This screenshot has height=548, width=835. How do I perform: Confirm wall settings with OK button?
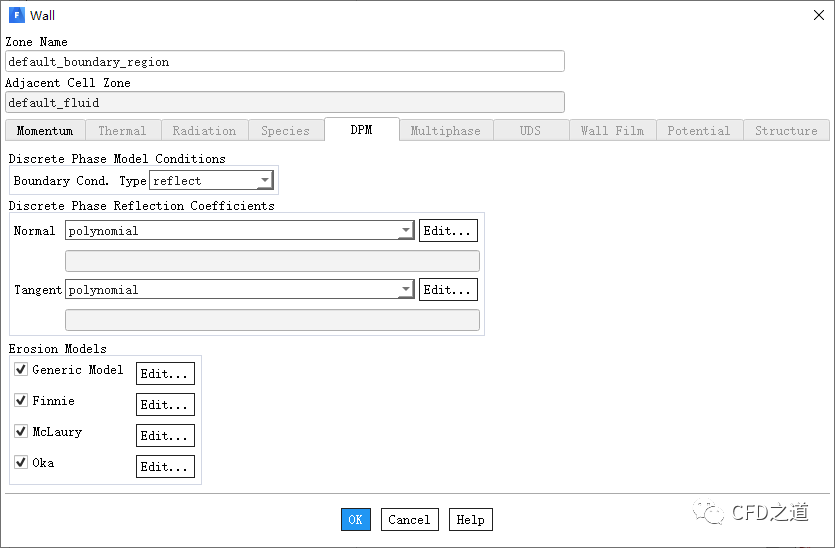click(356, 520)
